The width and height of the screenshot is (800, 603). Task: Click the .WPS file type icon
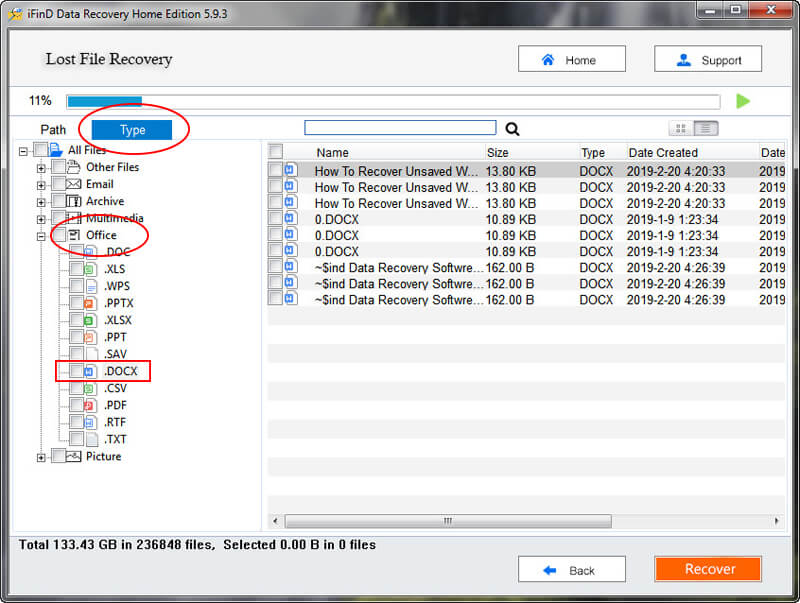pyautogui.click(x=91, y=286)
